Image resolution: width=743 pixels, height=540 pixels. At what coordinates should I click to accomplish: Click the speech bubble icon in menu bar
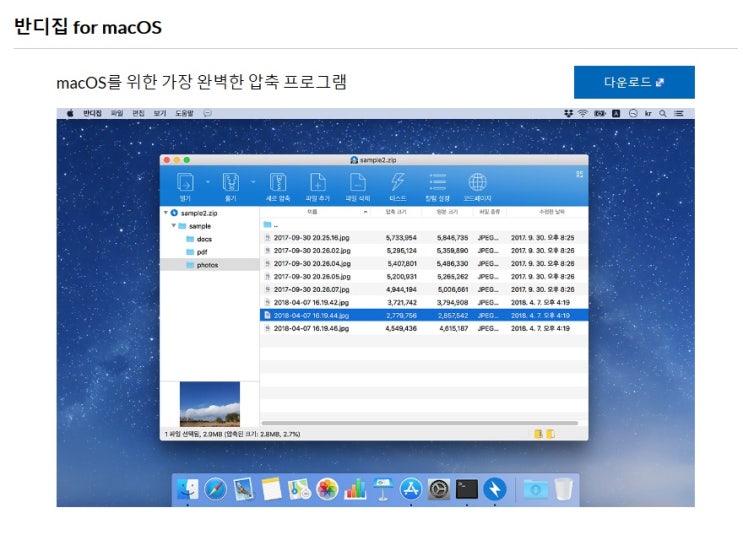coord(208,113)
